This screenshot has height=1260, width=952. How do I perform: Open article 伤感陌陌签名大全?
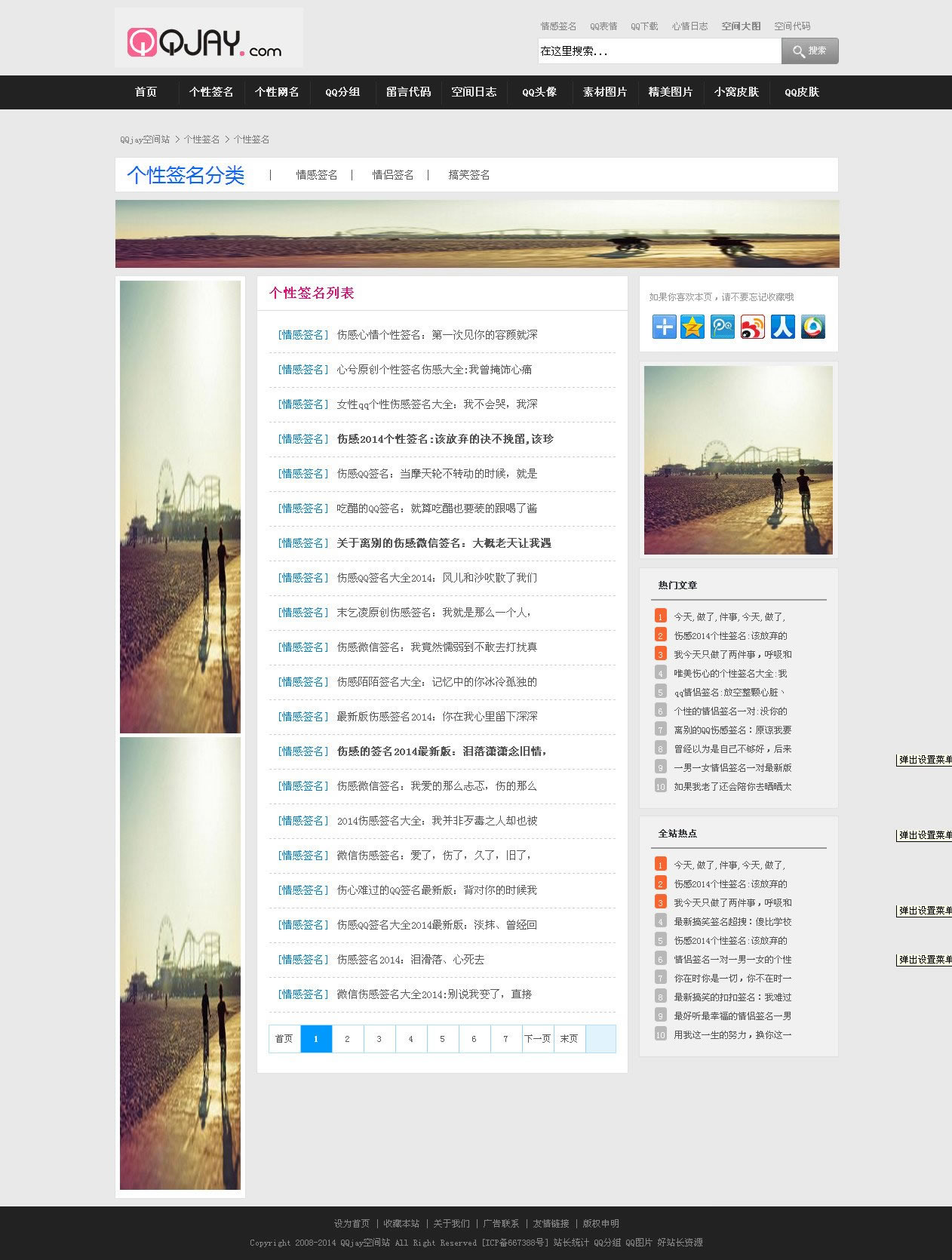pos(437,682)
